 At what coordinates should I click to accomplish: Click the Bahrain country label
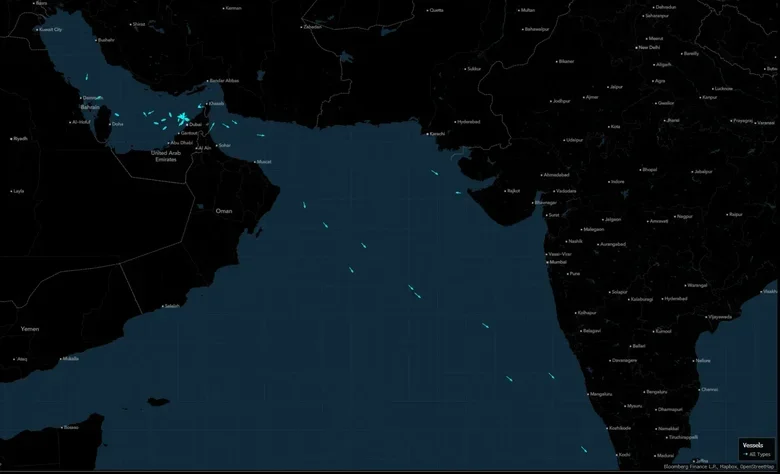coord(90,107)
